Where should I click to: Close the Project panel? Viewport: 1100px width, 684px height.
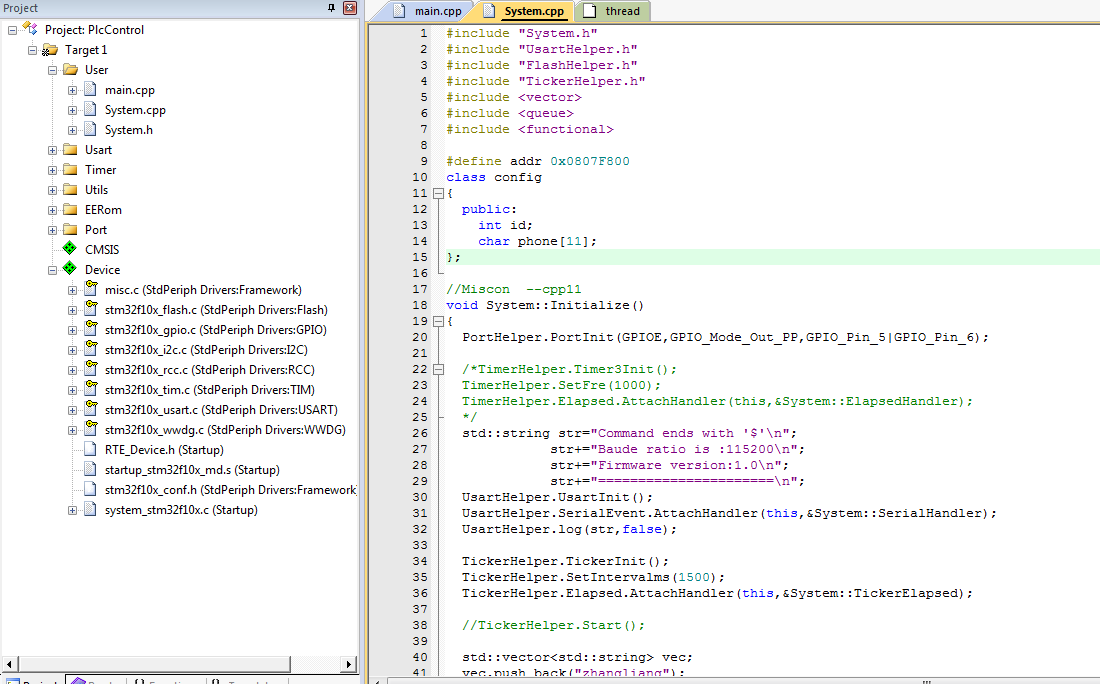(x=350, y=8)
